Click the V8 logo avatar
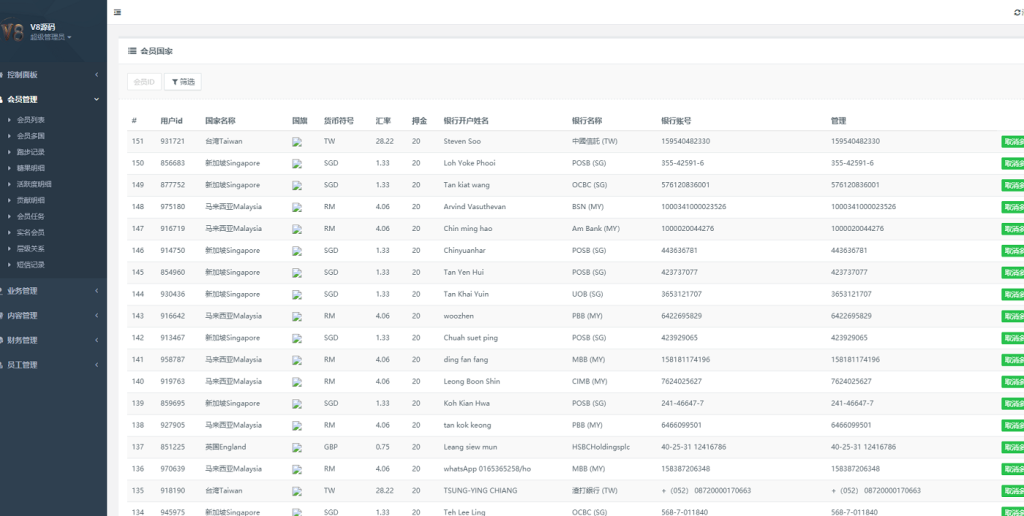 pos(12,31)
